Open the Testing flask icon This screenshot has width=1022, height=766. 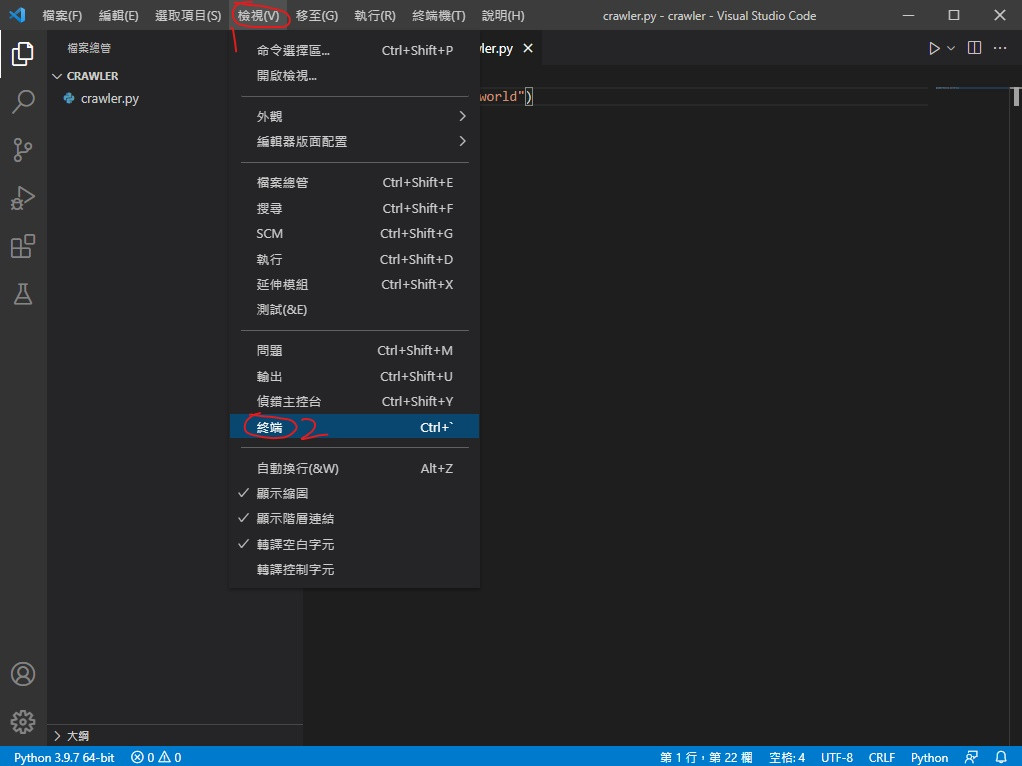point(23,294)
